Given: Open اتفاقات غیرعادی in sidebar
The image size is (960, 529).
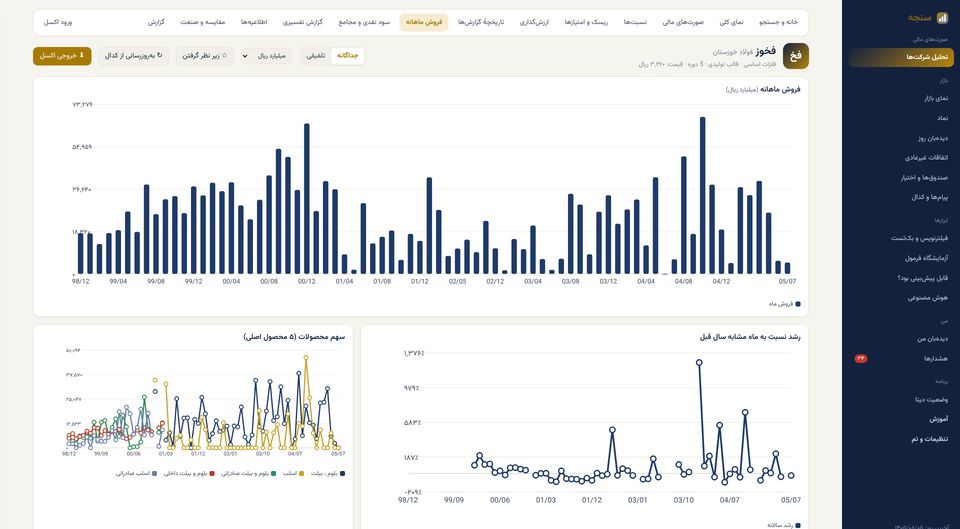Looking at the screenshot, I should tap(901, 157).
